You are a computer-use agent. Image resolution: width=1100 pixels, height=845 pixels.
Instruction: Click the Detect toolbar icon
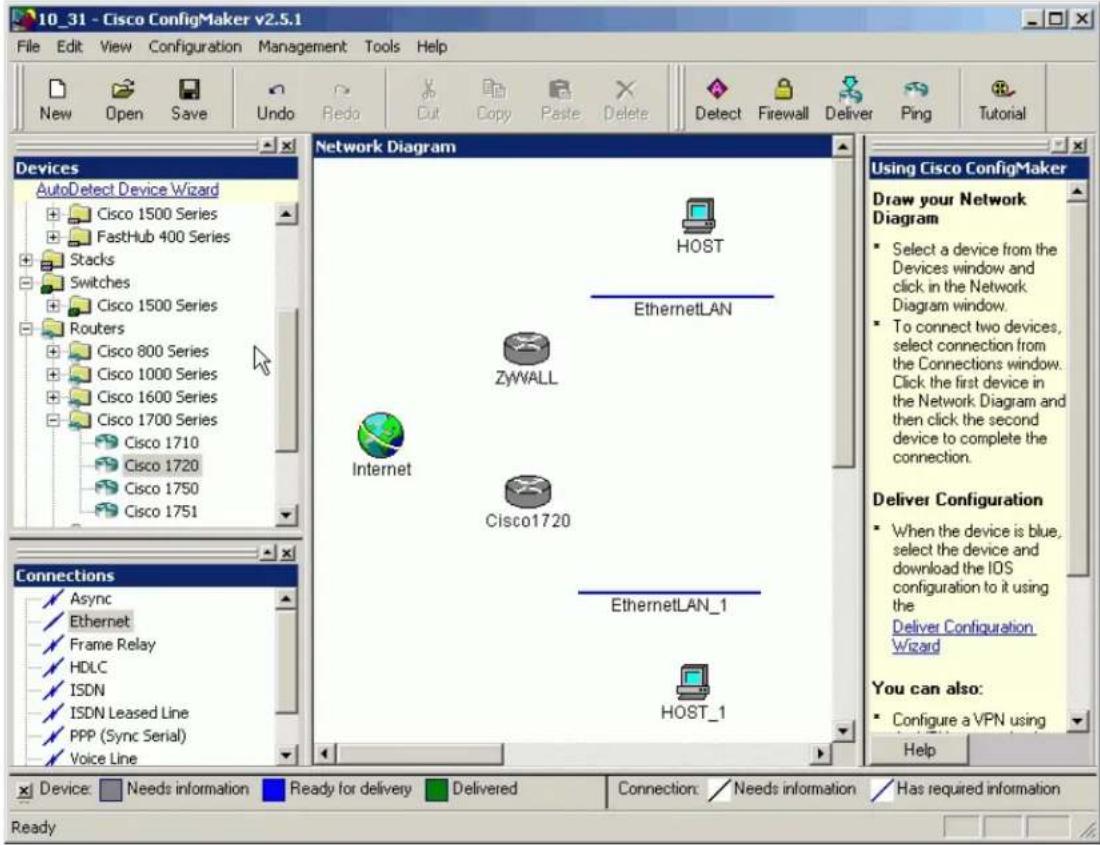click(x=717, y=100)
